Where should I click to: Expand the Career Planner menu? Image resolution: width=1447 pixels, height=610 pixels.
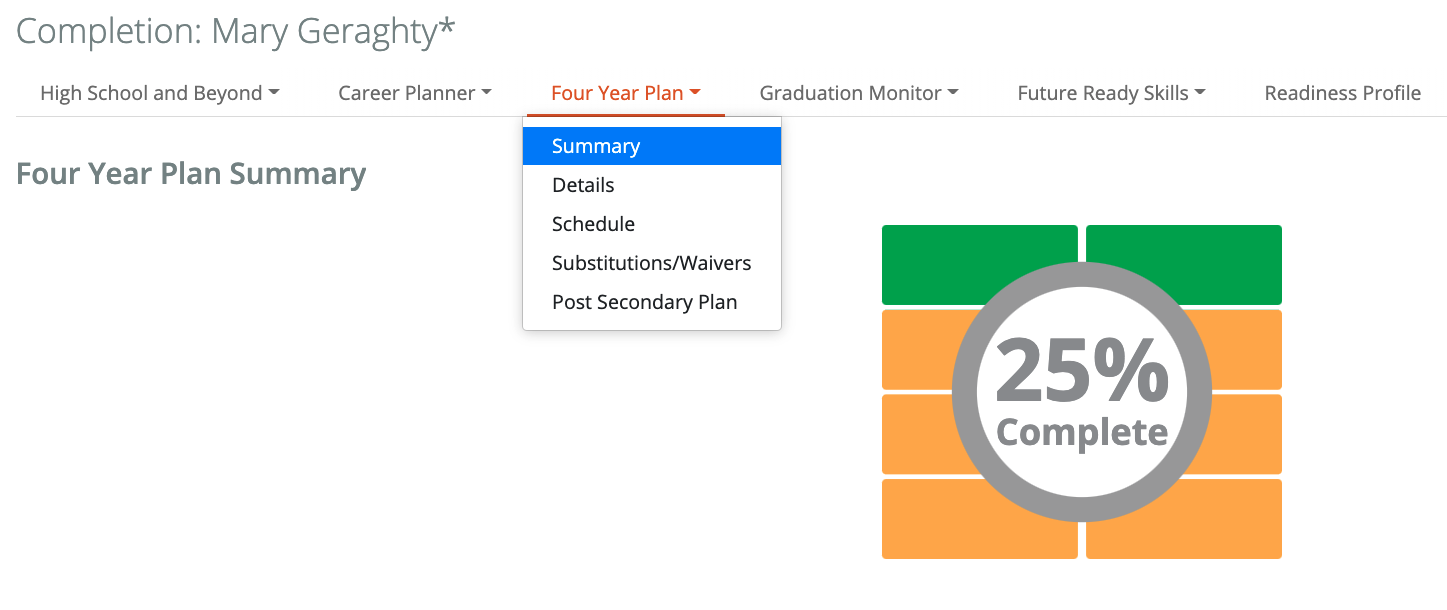[x=415, y=93]
